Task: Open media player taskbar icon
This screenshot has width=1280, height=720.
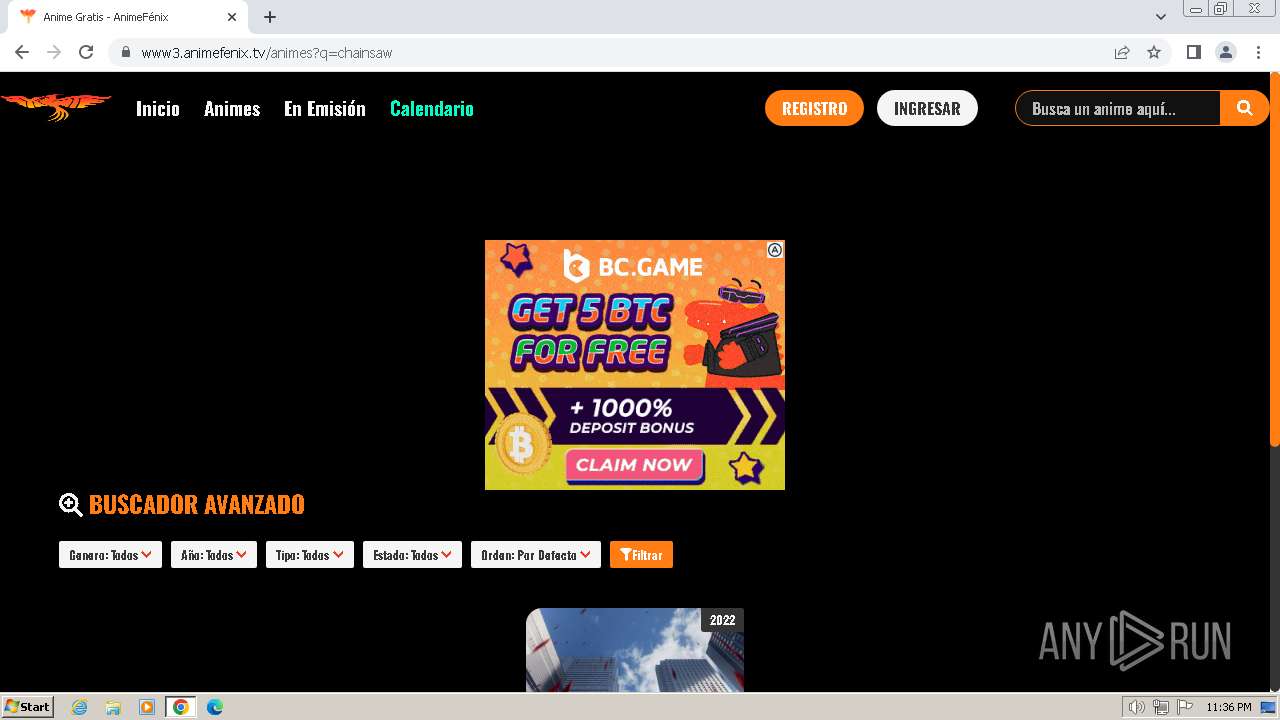Action: coord(147,707)
